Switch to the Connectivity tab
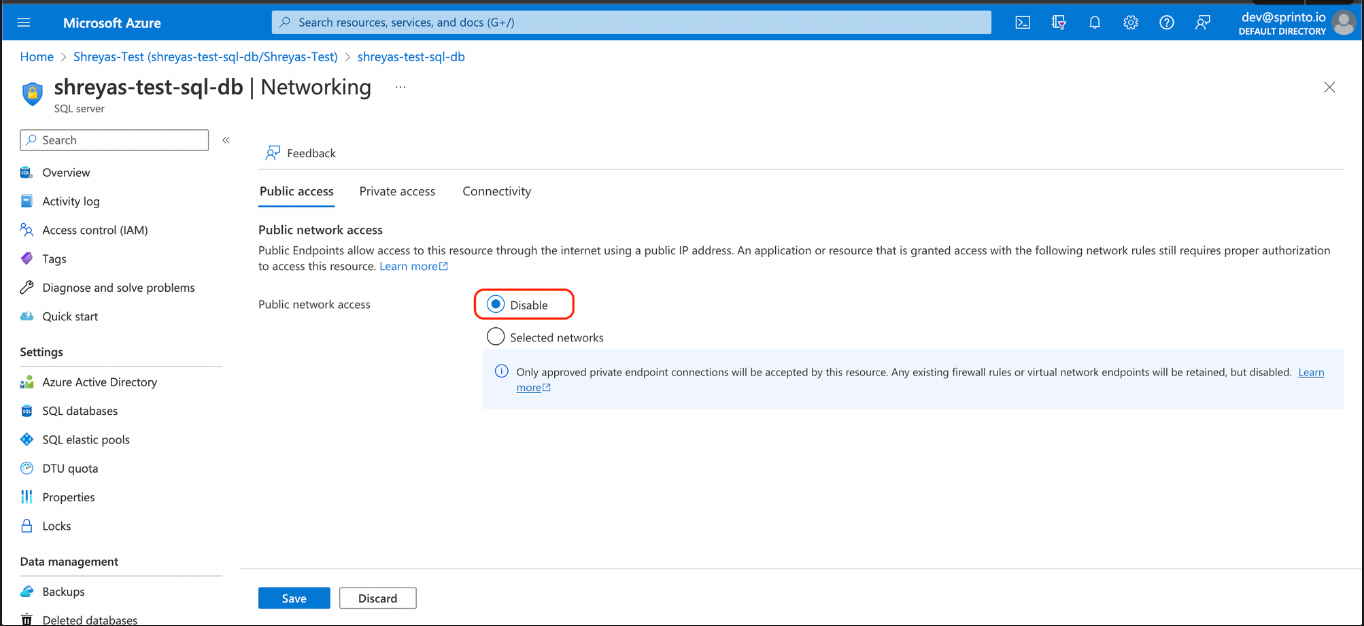 pyautogui.click(x=496, y=191)
